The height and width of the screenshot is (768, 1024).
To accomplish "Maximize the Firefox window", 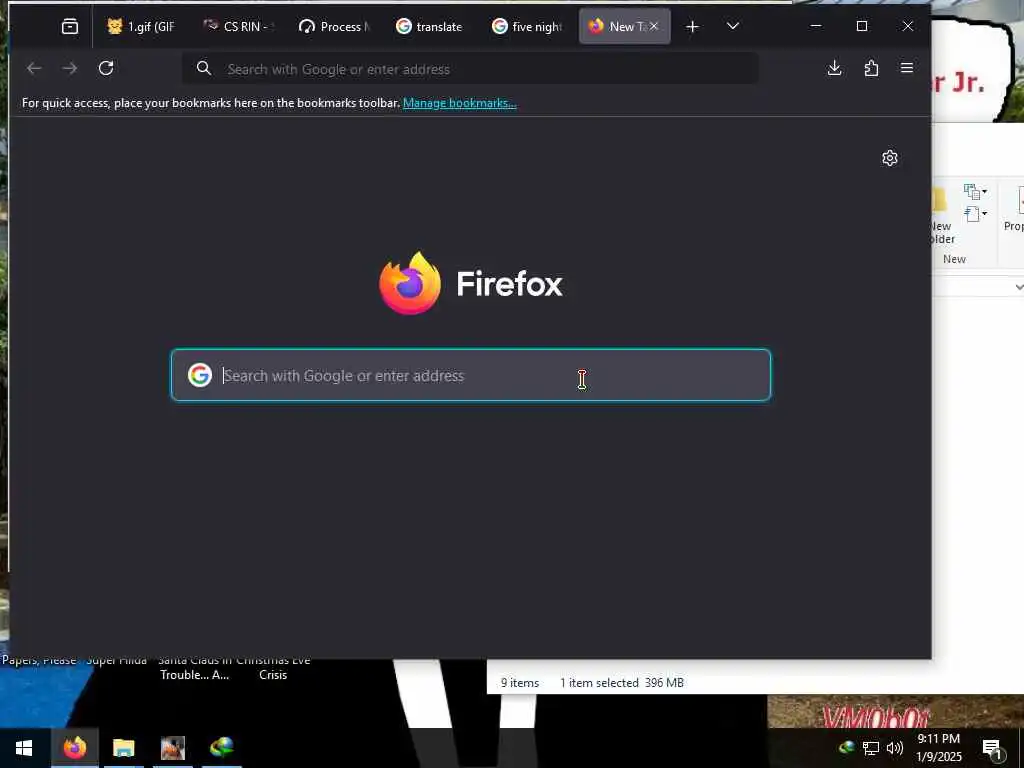I will click(x=862, y=26).
